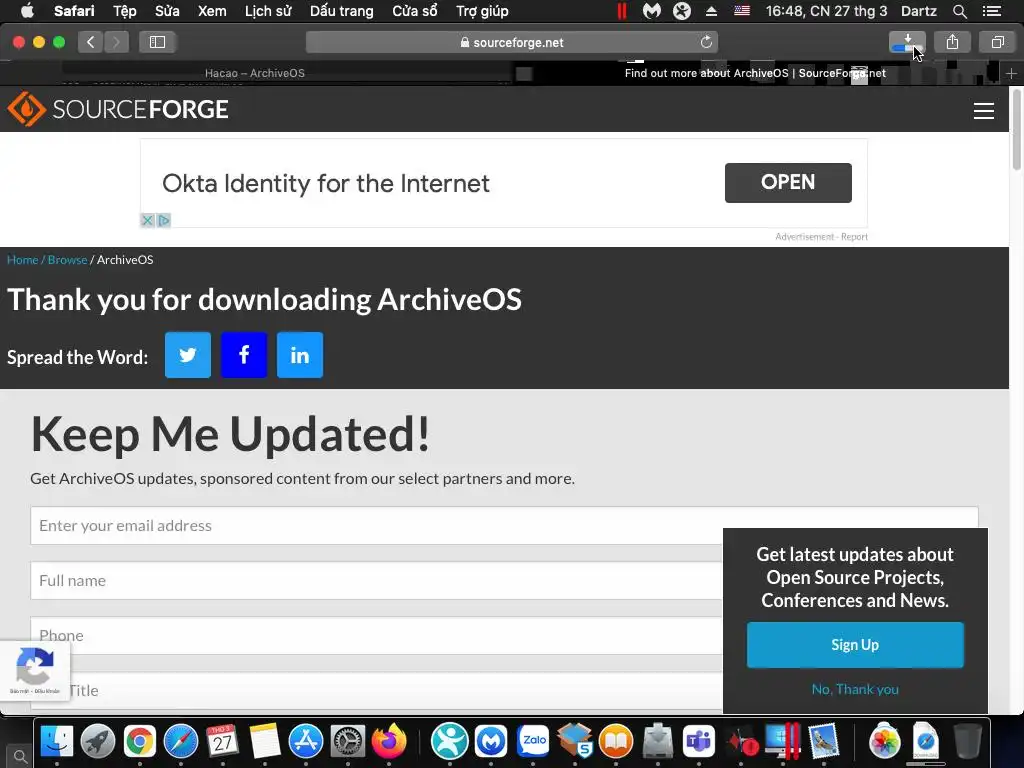Switch to the Hacao – ArchiveOS tab

coord(255,73)
